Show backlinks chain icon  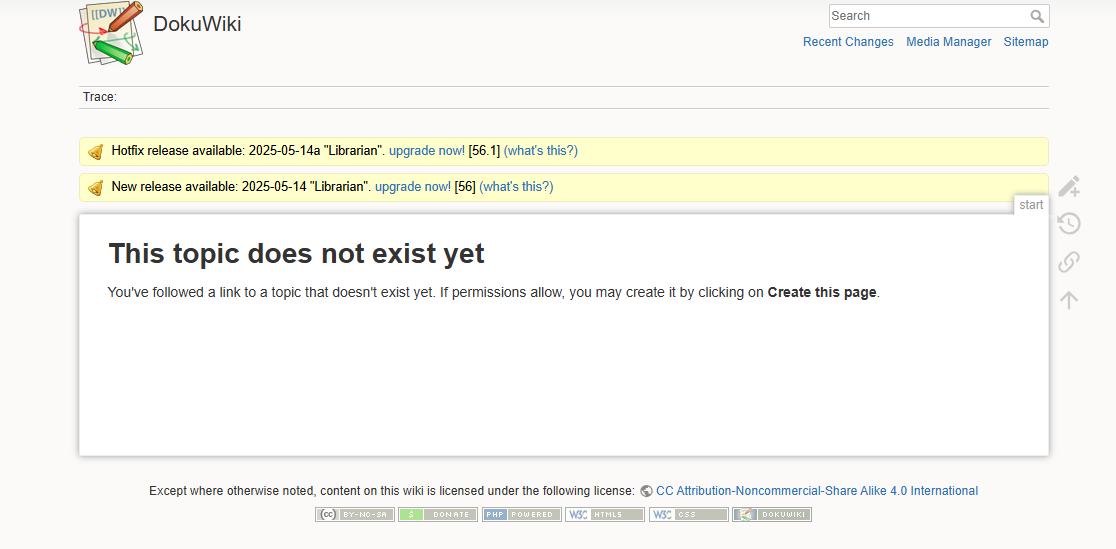[1069, 262]
